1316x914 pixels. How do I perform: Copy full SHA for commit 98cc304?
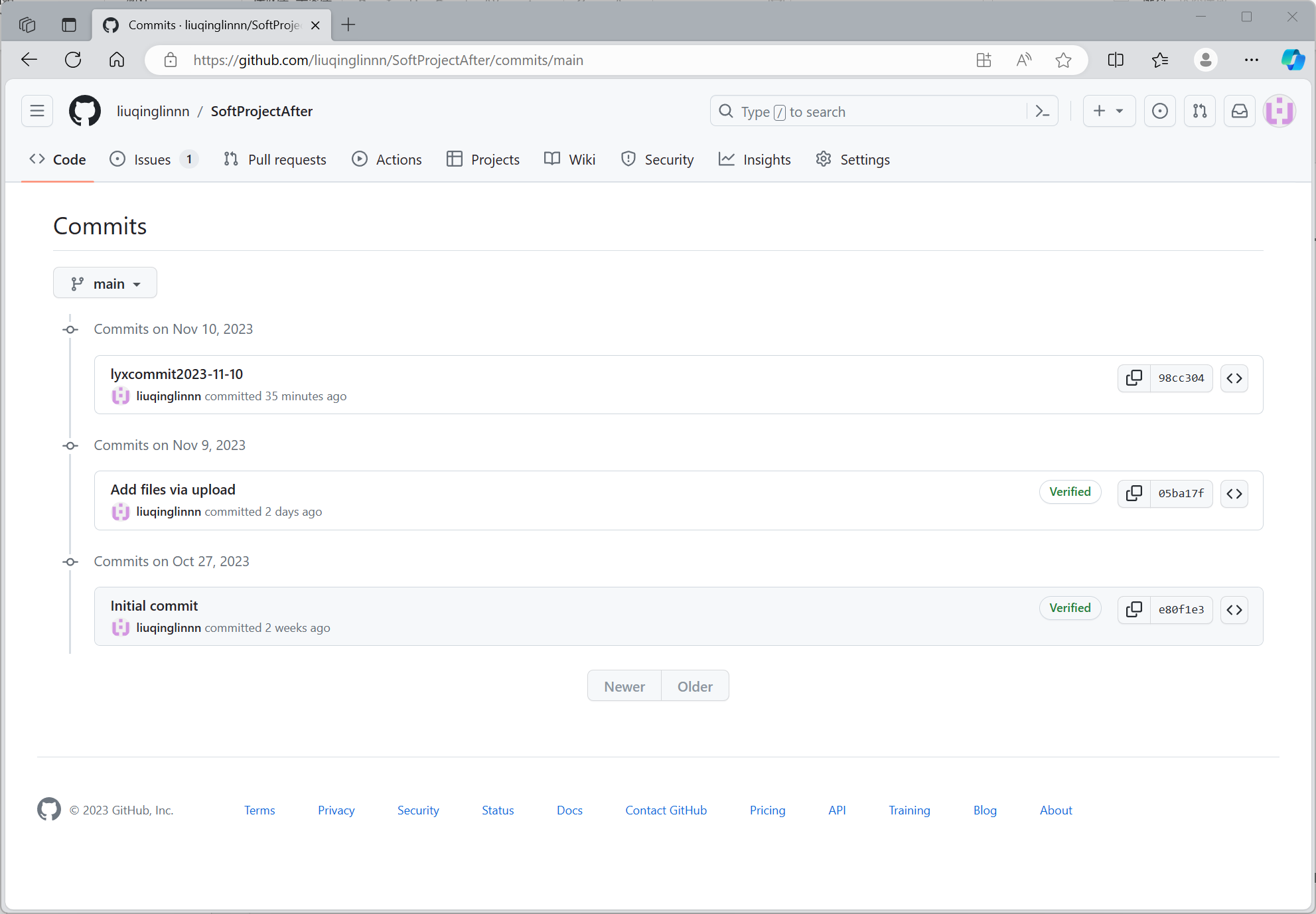pos(1134,378)
